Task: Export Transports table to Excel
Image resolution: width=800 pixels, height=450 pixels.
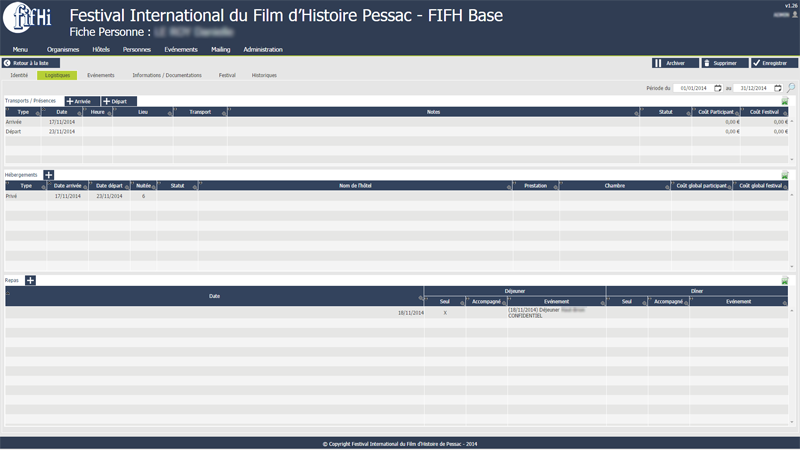Action: (785, 101)
